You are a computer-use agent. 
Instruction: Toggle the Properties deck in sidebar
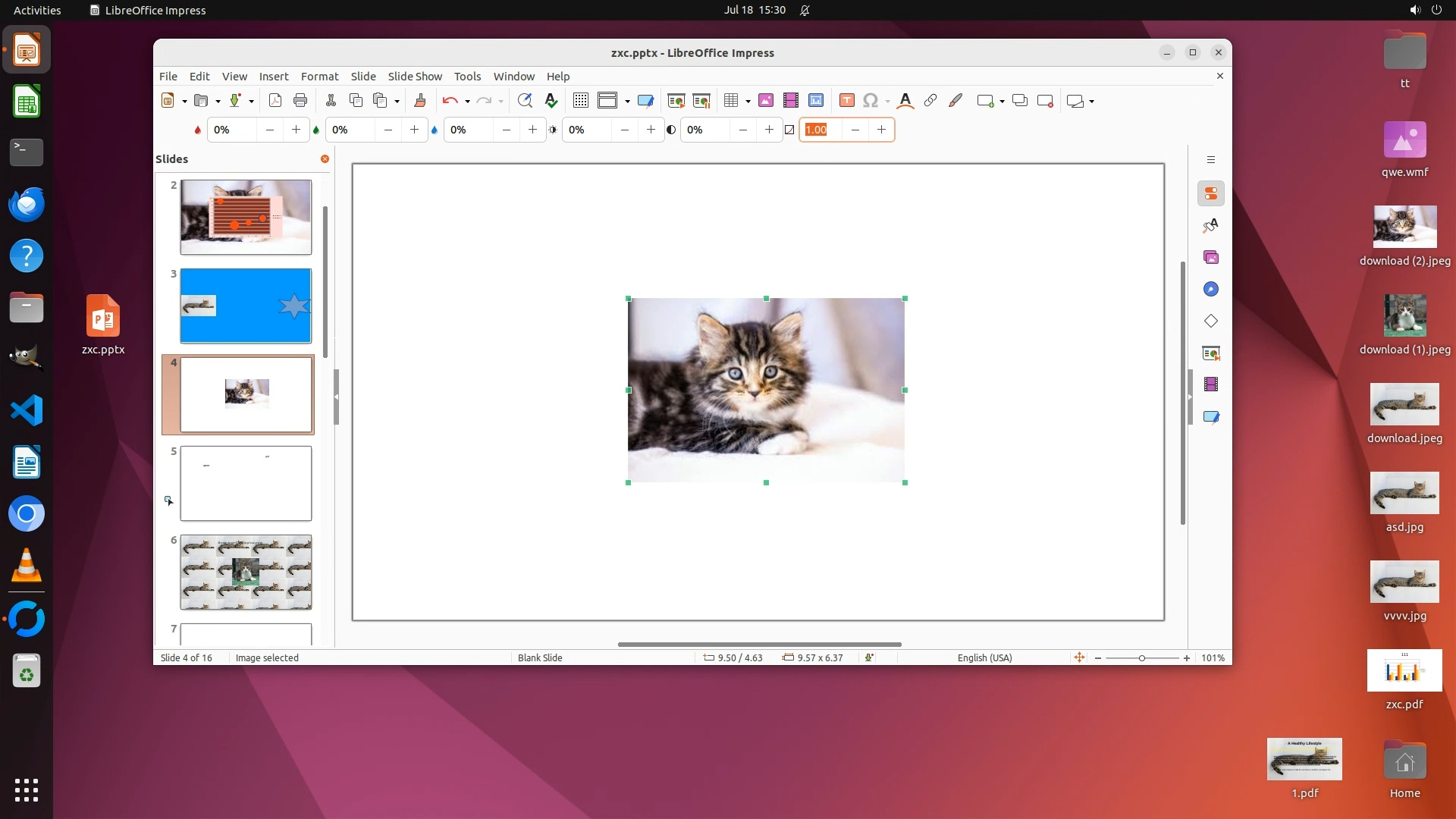point(1211,194)
